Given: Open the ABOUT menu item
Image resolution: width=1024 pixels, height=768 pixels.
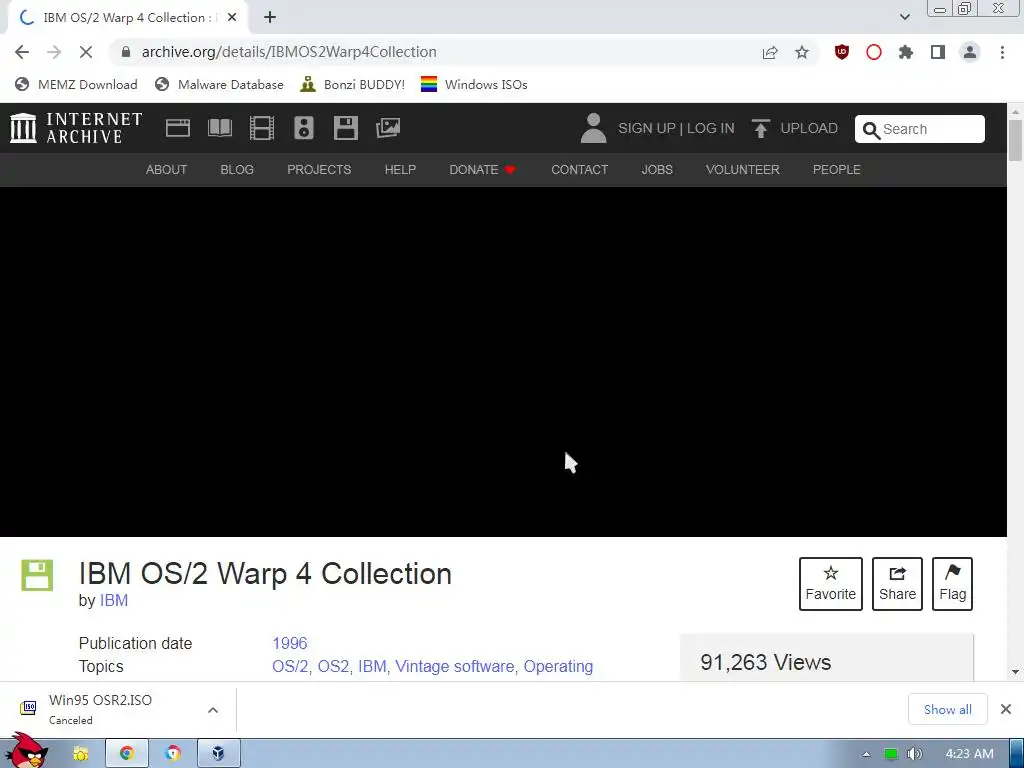Looking at the screenshot, I should coord(167,170).
